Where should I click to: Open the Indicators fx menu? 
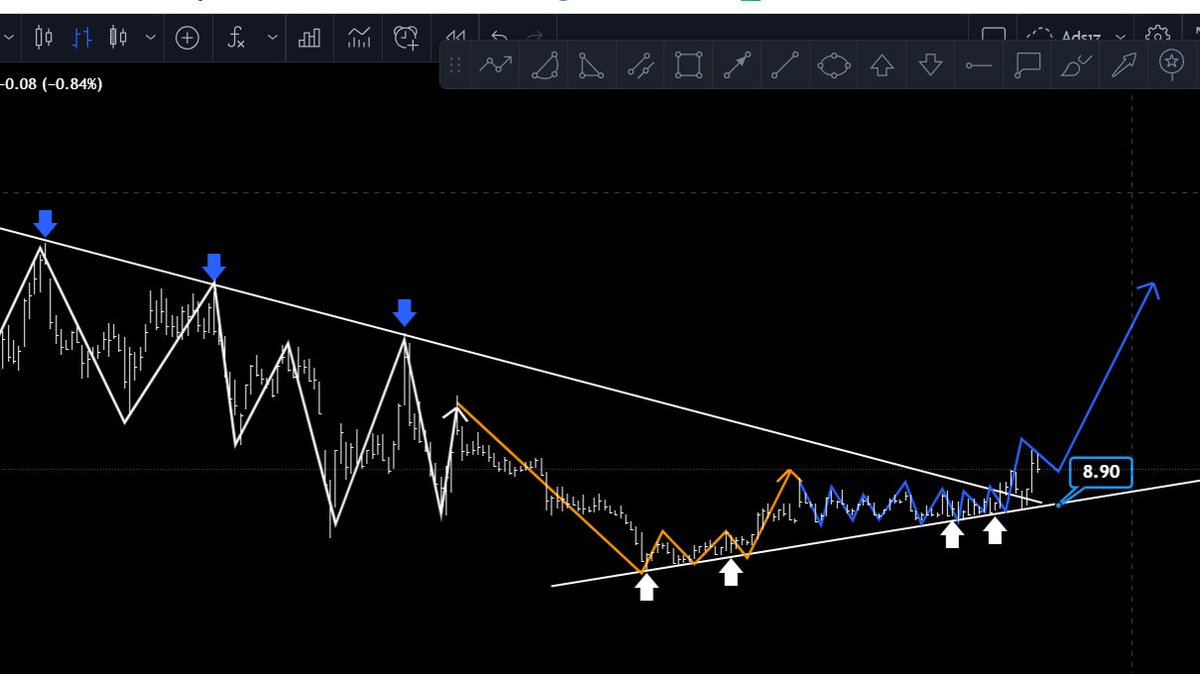pyautogui.click(x=236, y=38)
